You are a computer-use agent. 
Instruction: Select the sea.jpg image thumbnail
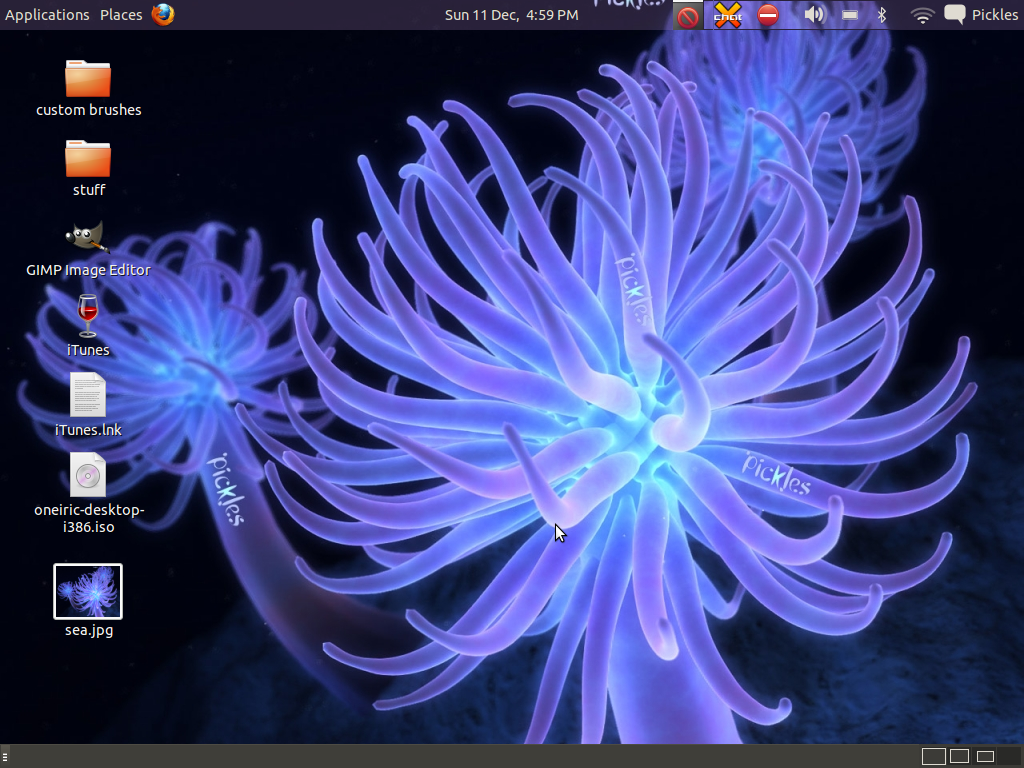point(88,591)
